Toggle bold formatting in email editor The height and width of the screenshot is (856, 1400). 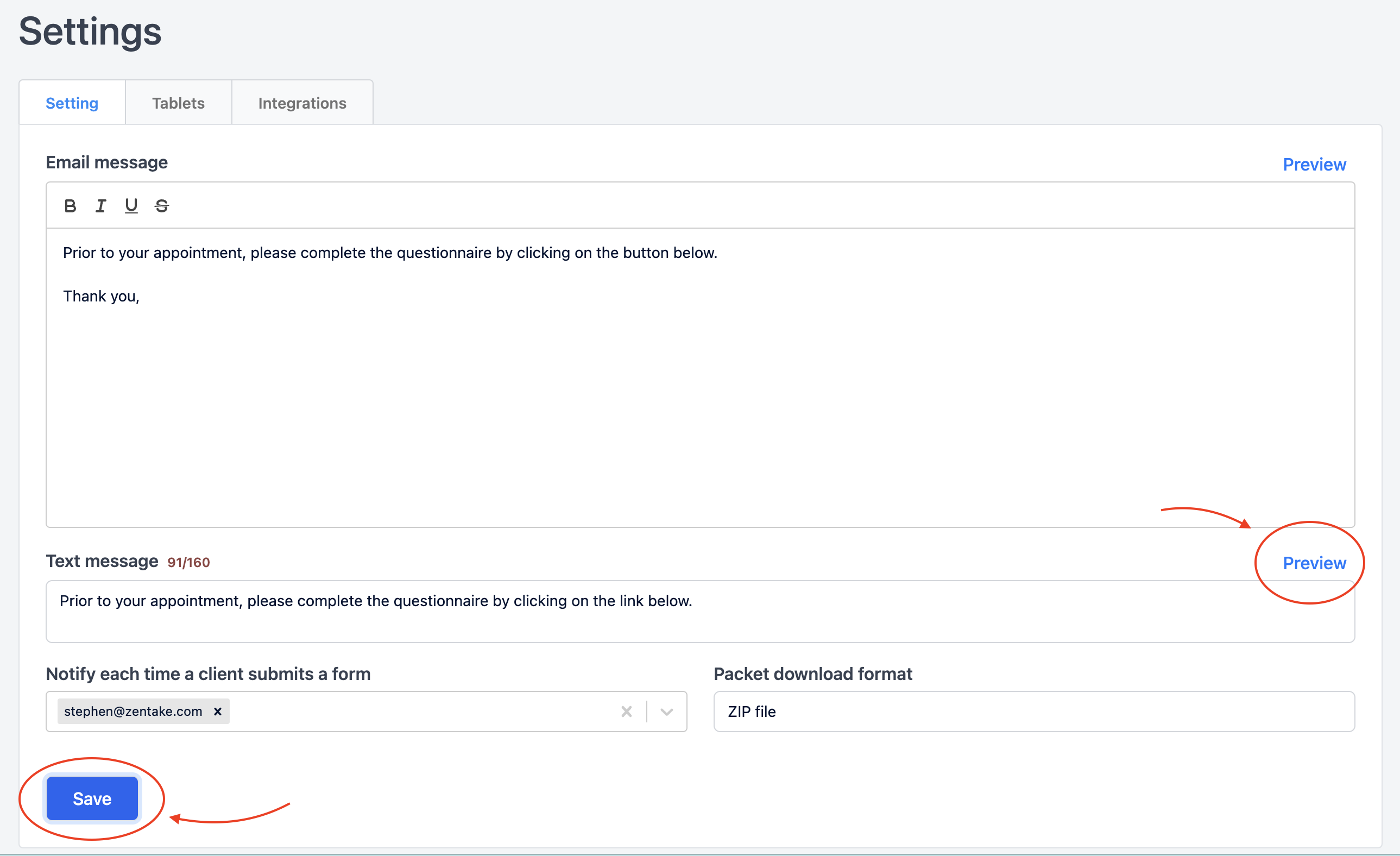click(70, 206)
